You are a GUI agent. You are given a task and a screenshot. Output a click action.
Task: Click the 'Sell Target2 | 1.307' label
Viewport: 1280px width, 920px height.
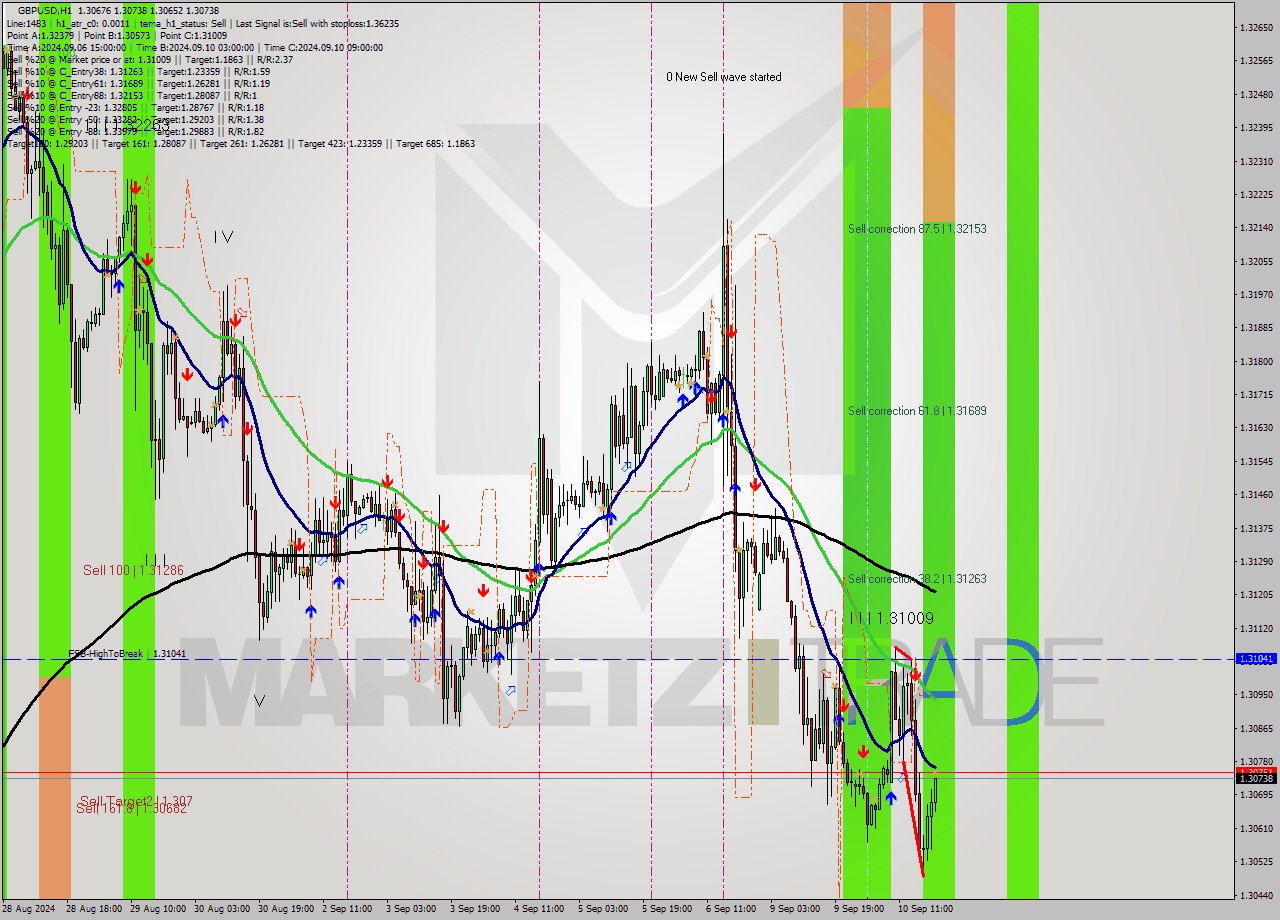(136, 801)
